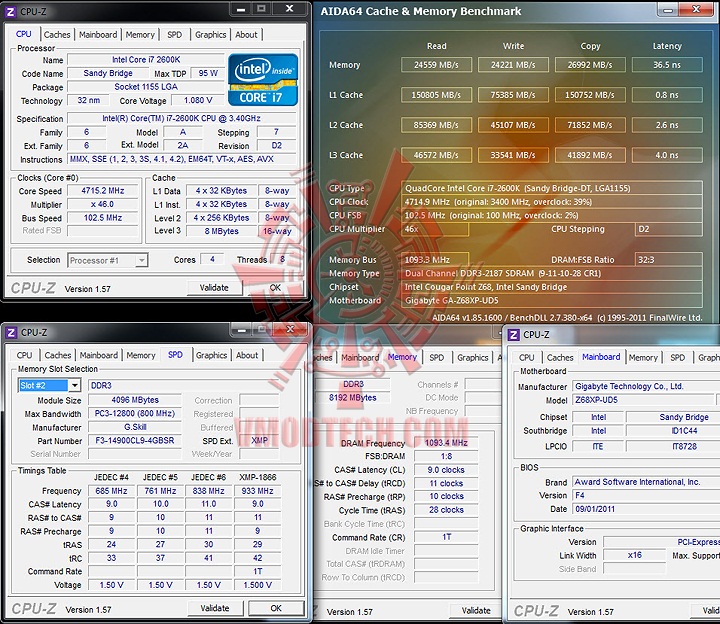This screenshot has height=624, width=720.
Task: Open SPD tab in the Memory CPU-Z window
Action: pyautogui.click(x=437, y=357)
